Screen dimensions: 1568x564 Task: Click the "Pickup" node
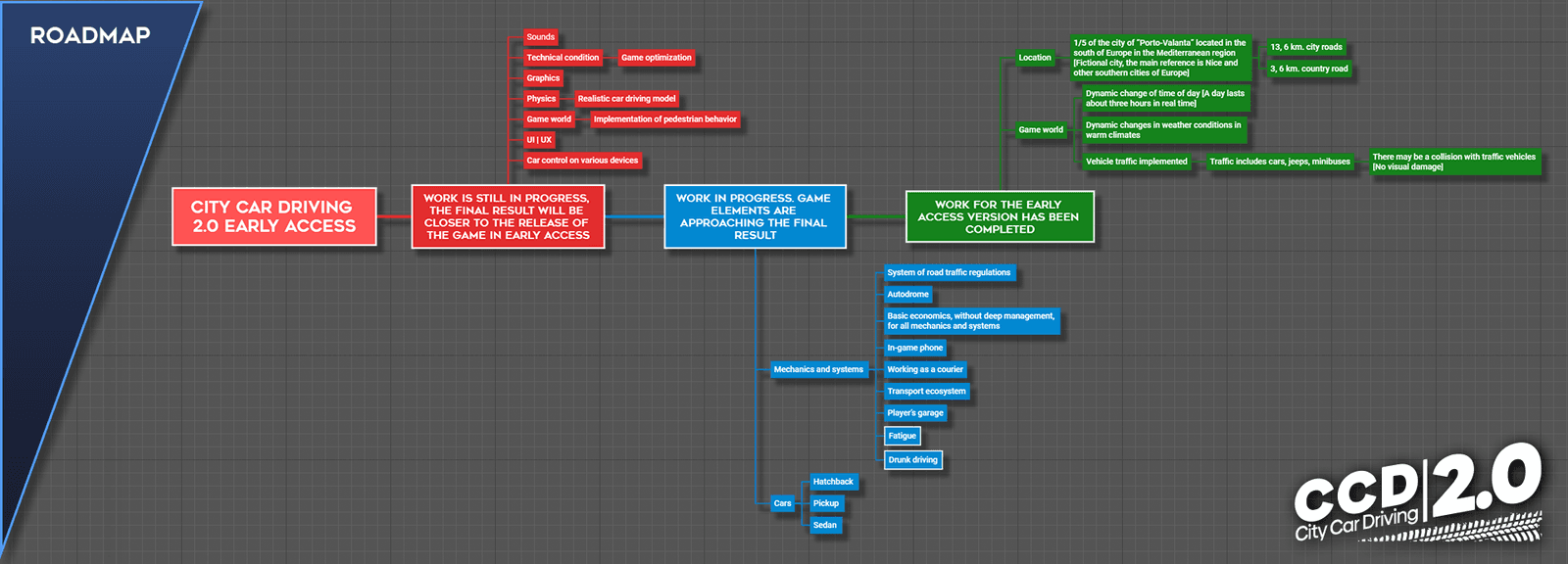826,503
